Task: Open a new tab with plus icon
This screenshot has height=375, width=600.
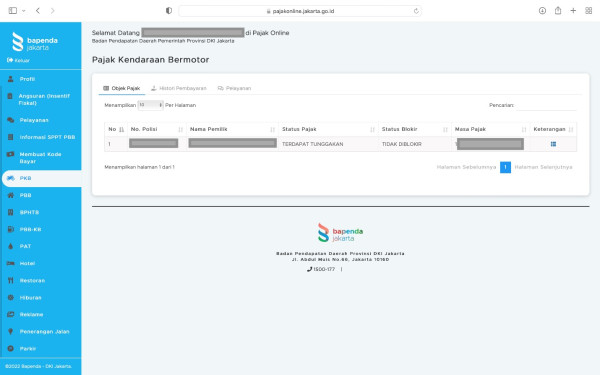Action: 573,11
